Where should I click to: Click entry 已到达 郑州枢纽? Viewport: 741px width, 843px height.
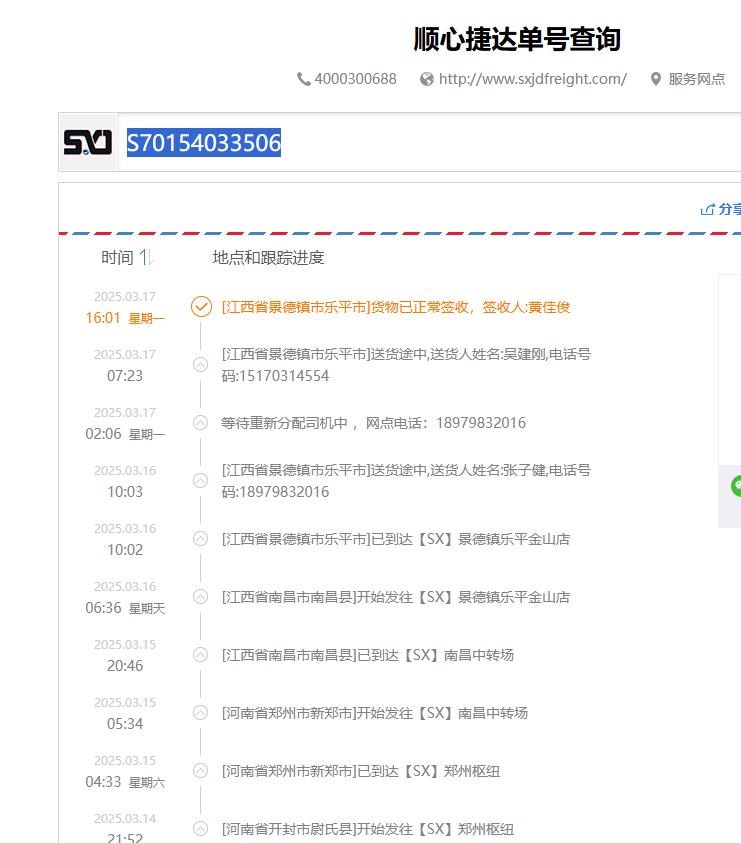coord(361,771)
